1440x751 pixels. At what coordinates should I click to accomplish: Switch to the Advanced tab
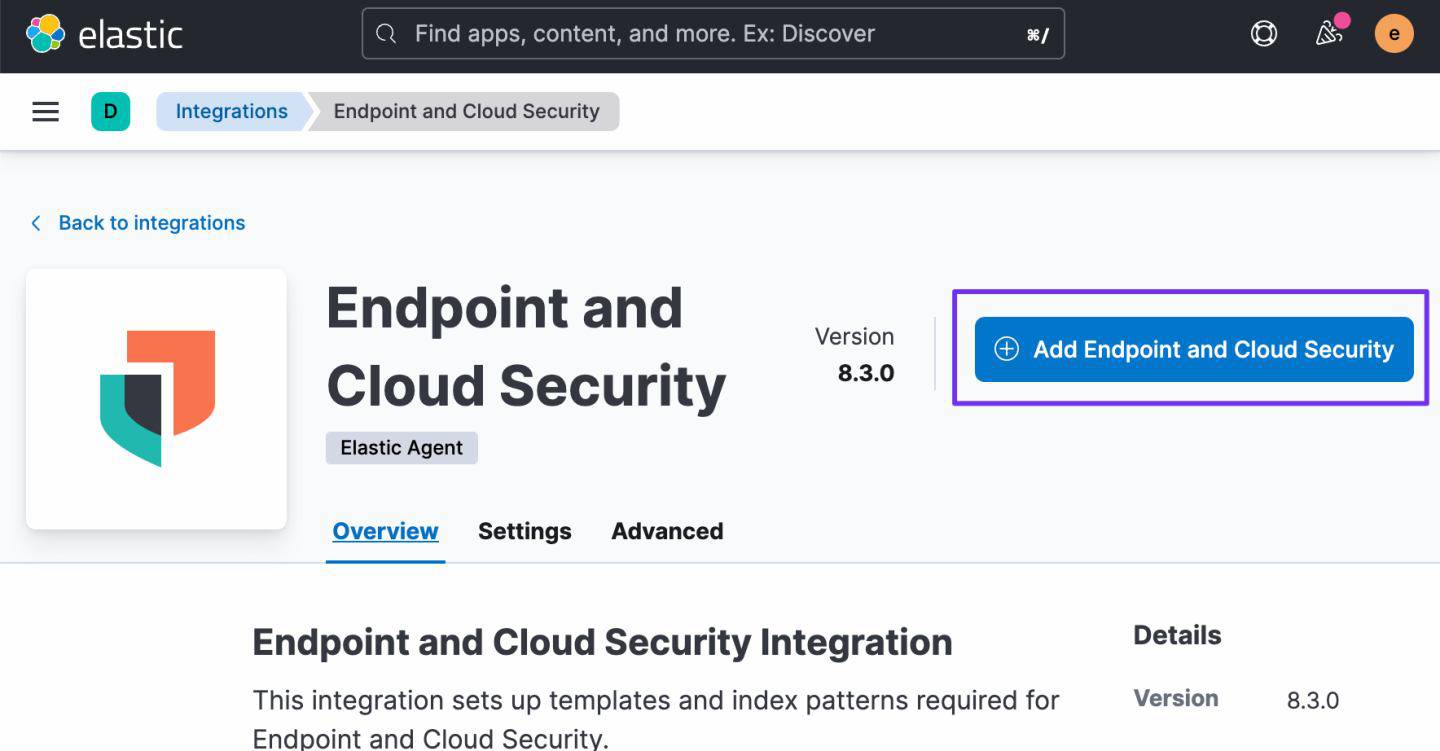pyautogui.click(x=667, y=531)
